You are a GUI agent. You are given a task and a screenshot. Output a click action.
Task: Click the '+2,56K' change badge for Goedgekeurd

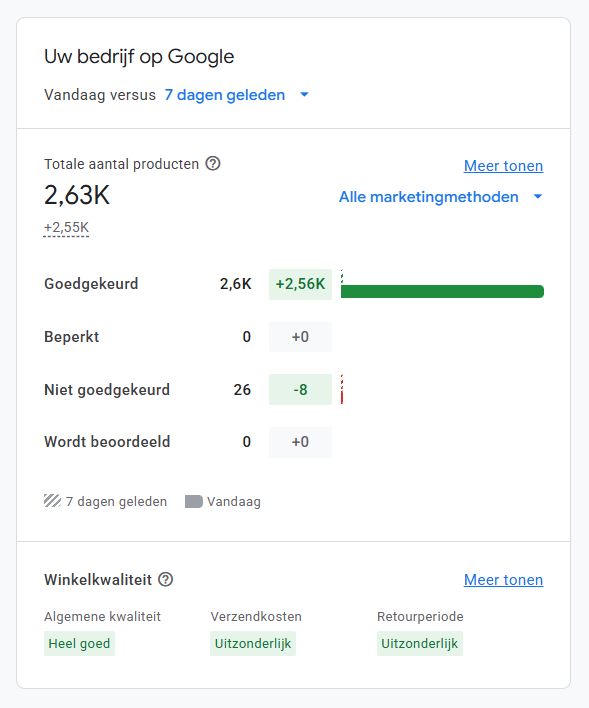point(300,284)
